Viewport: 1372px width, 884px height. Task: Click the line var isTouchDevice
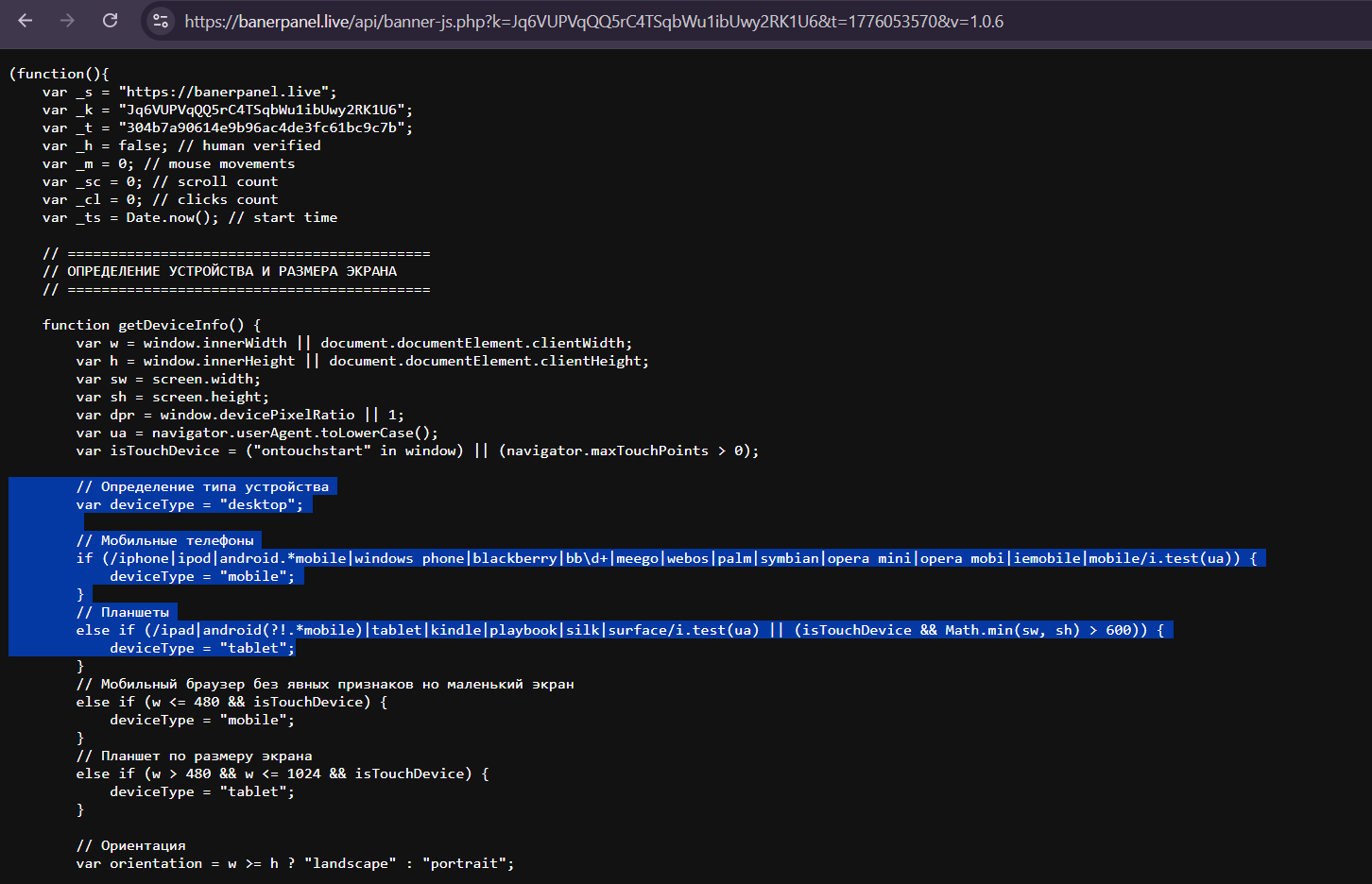point(418,450)
